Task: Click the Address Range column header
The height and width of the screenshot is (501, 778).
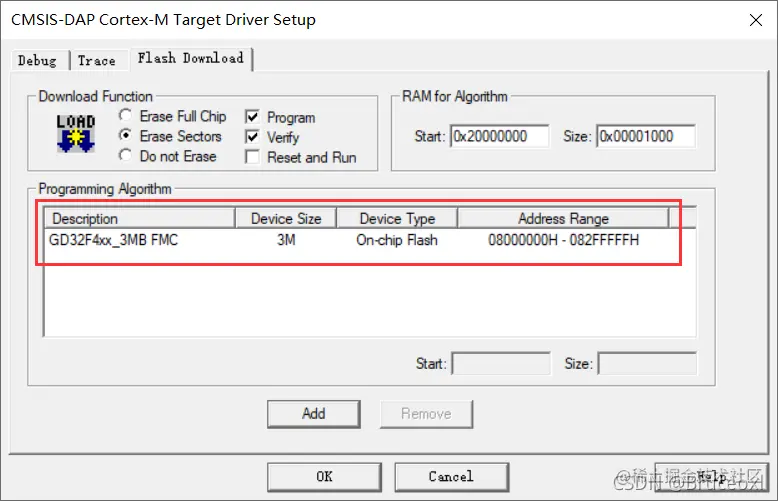Action: tap(563, 218)
